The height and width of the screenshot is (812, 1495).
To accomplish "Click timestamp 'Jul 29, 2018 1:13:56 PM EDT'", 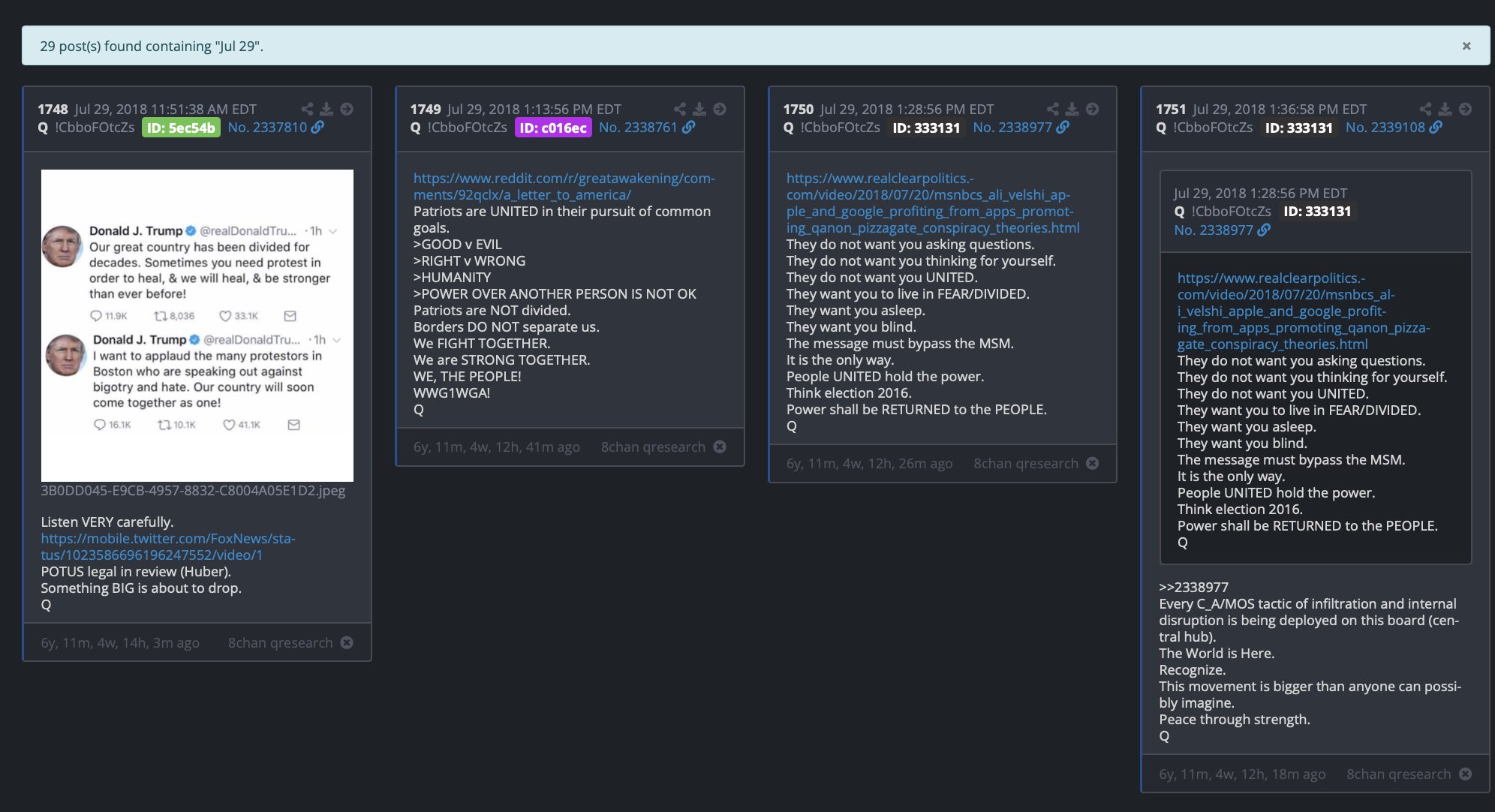I will click(534, 109).
